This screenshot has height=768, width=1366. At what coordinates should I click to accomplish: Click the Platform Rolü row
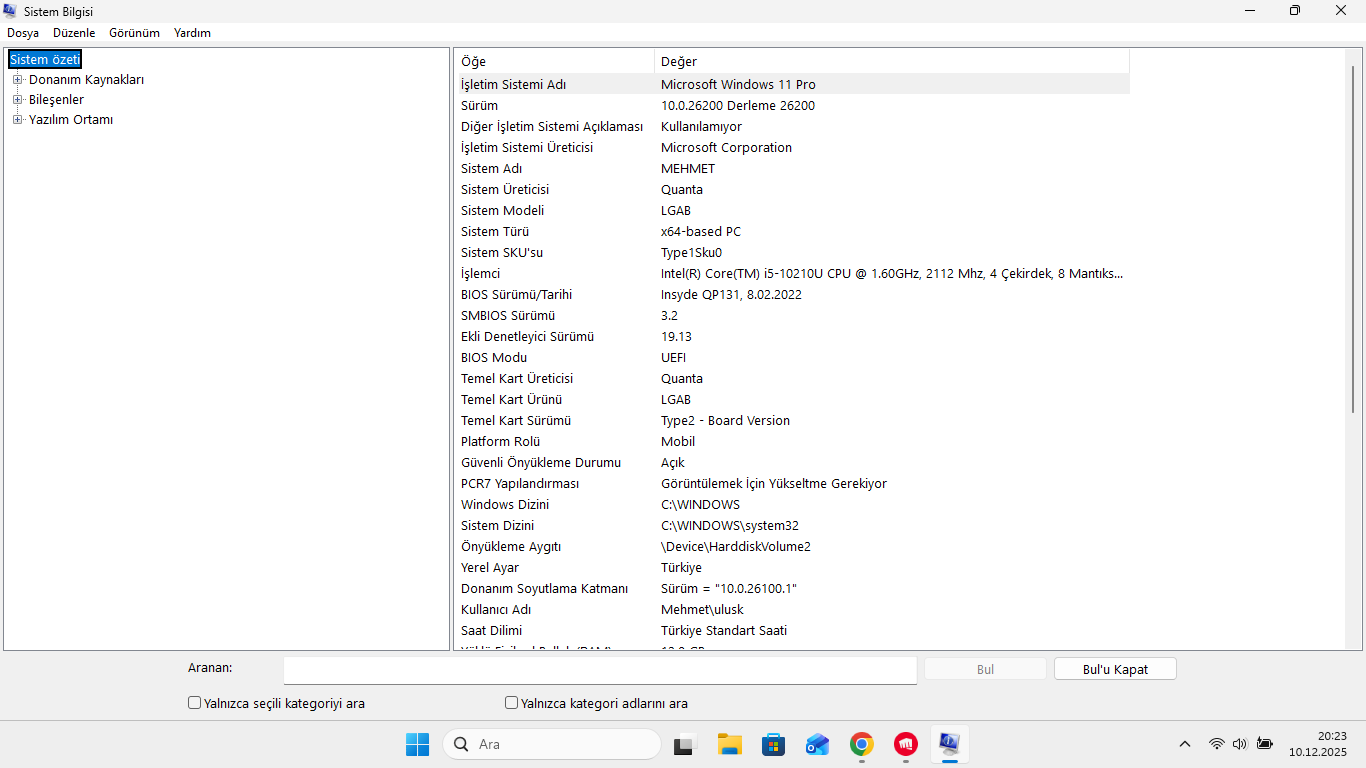[x=792, y=442]
